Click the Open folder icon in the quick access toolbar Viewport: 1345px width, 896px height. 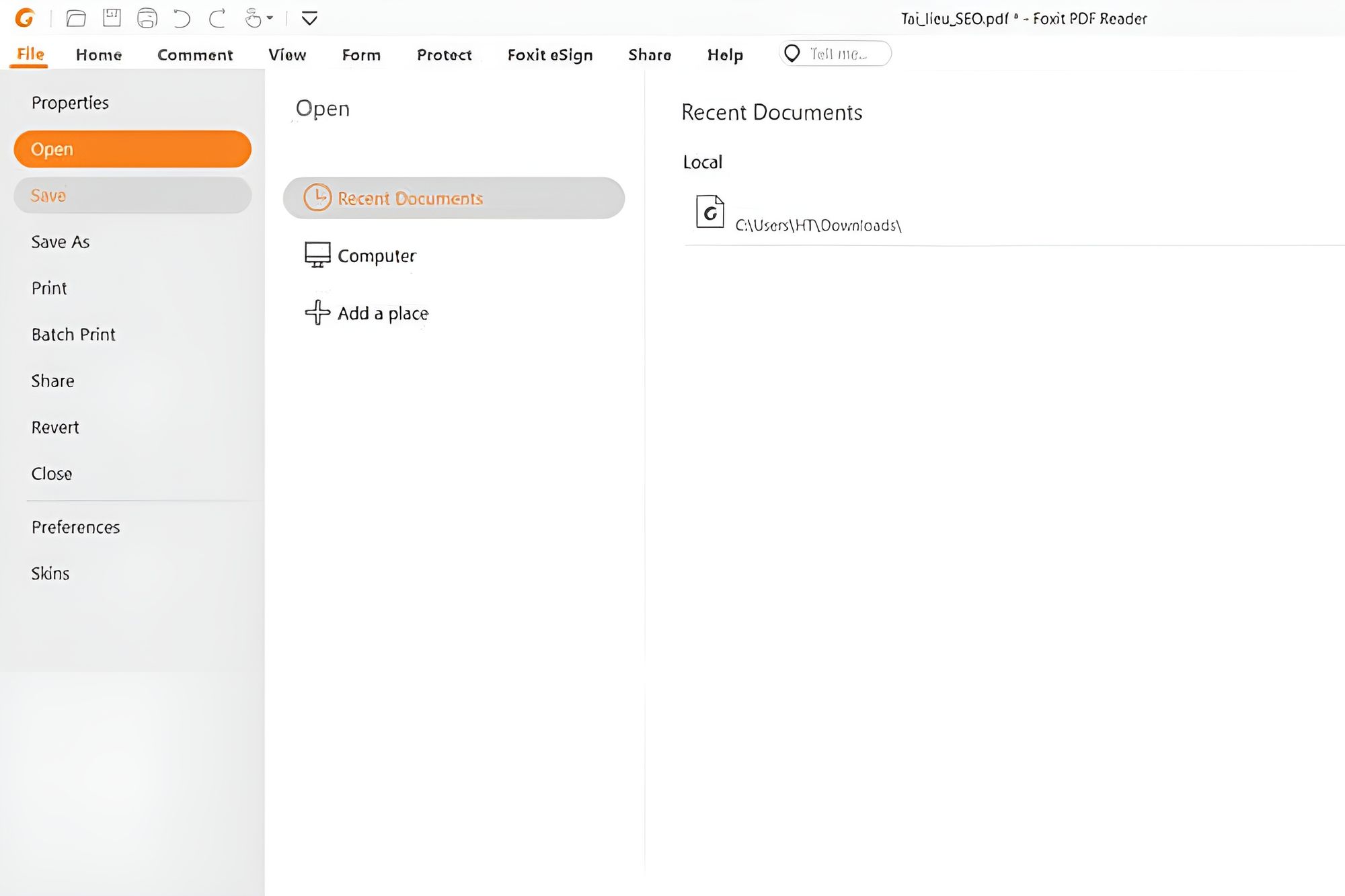pos(76,18)
